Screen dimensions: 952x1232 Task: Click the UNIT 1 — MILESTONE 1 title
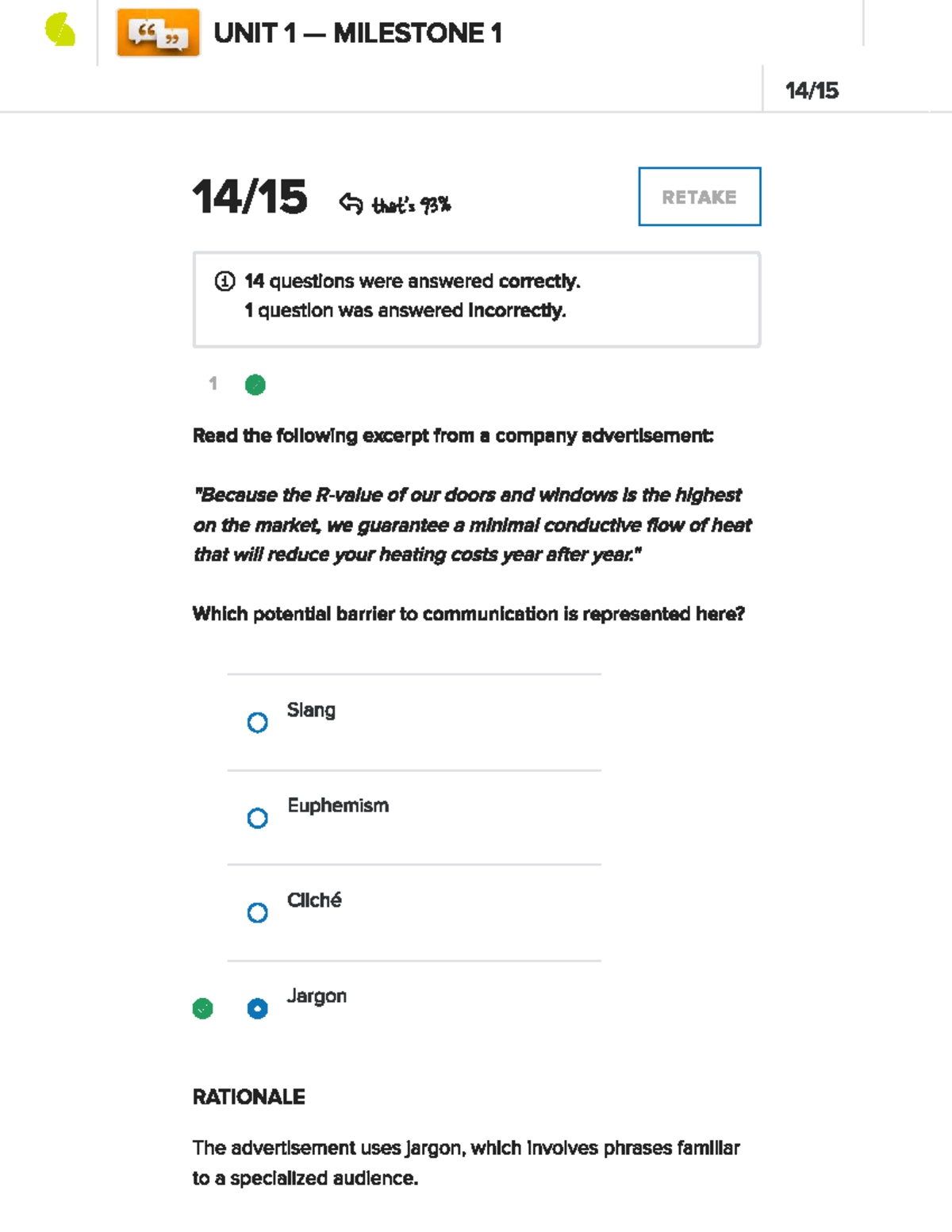pos(358,33)
